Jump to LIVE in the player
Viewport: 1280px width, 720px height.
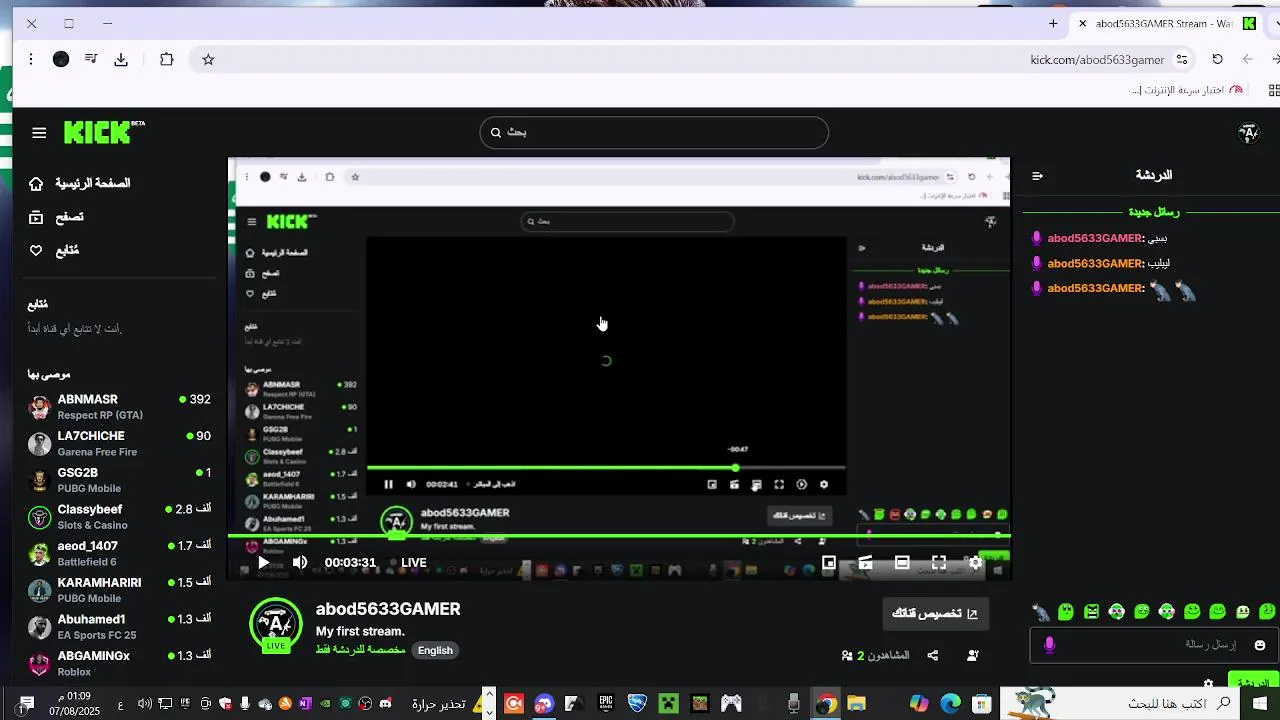point(414,563)
